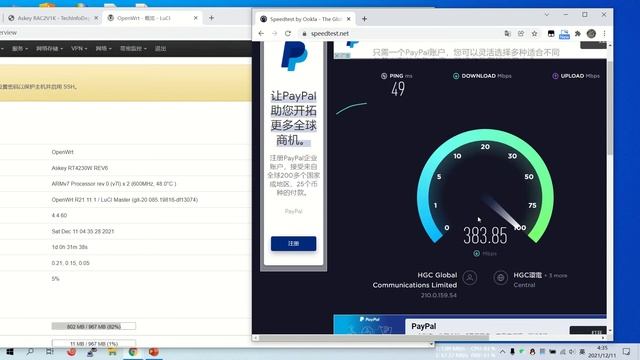Viewport: 640px width, 360px height.
Task: Expand the 服务 menu in OpenWrt navbar
Action: coord(20,49)
